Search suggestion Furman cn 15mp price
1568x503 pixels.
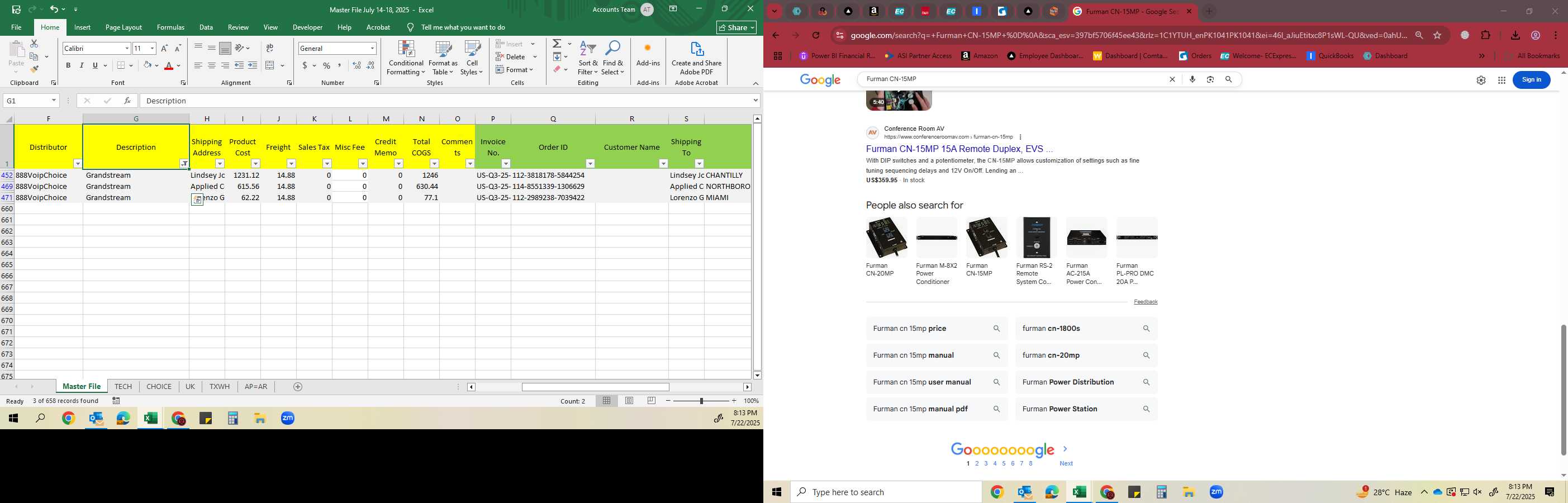tap(936, 329)
